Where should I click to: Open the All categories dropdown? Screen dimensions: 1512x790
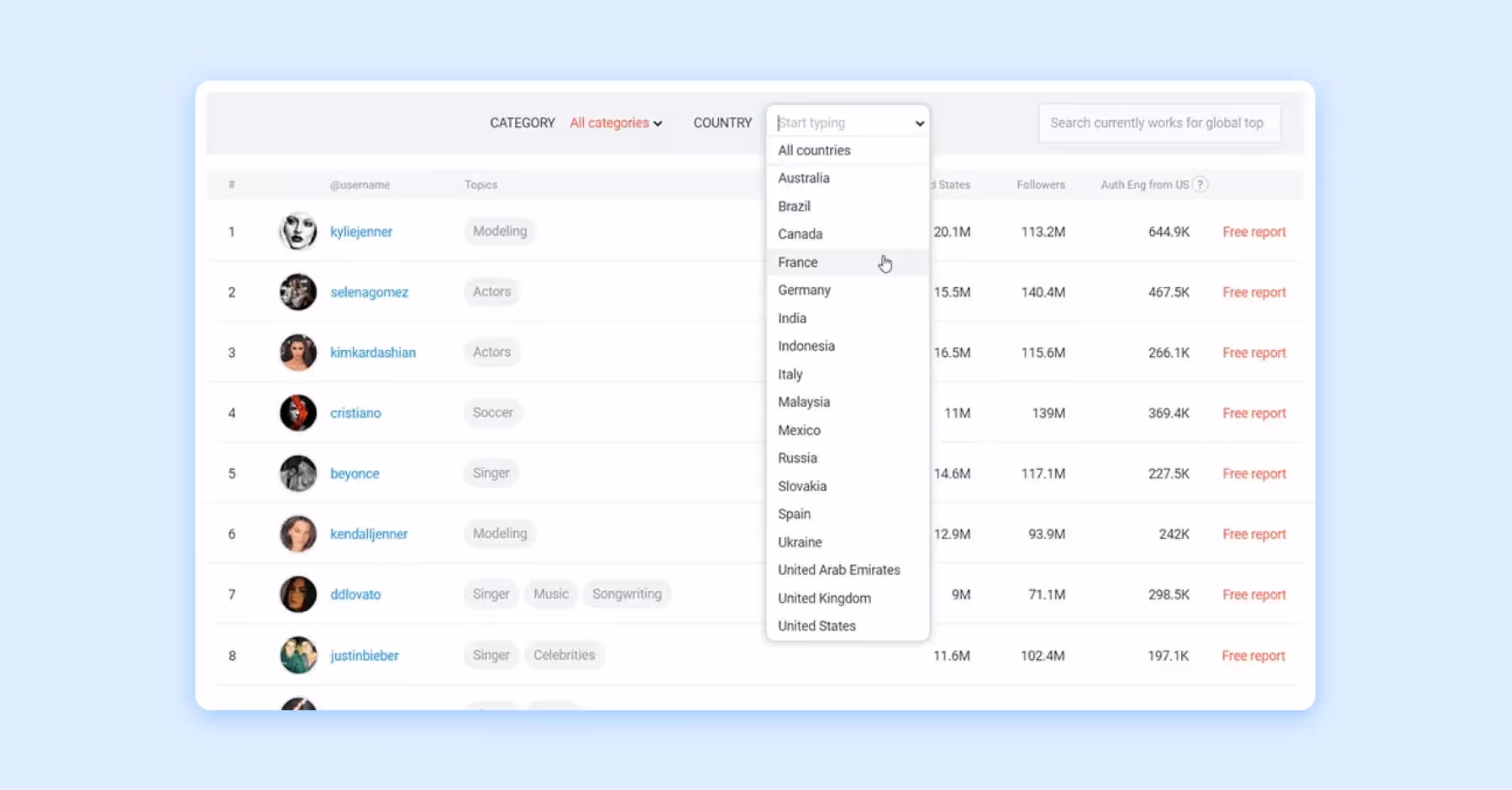pos(616,123)
